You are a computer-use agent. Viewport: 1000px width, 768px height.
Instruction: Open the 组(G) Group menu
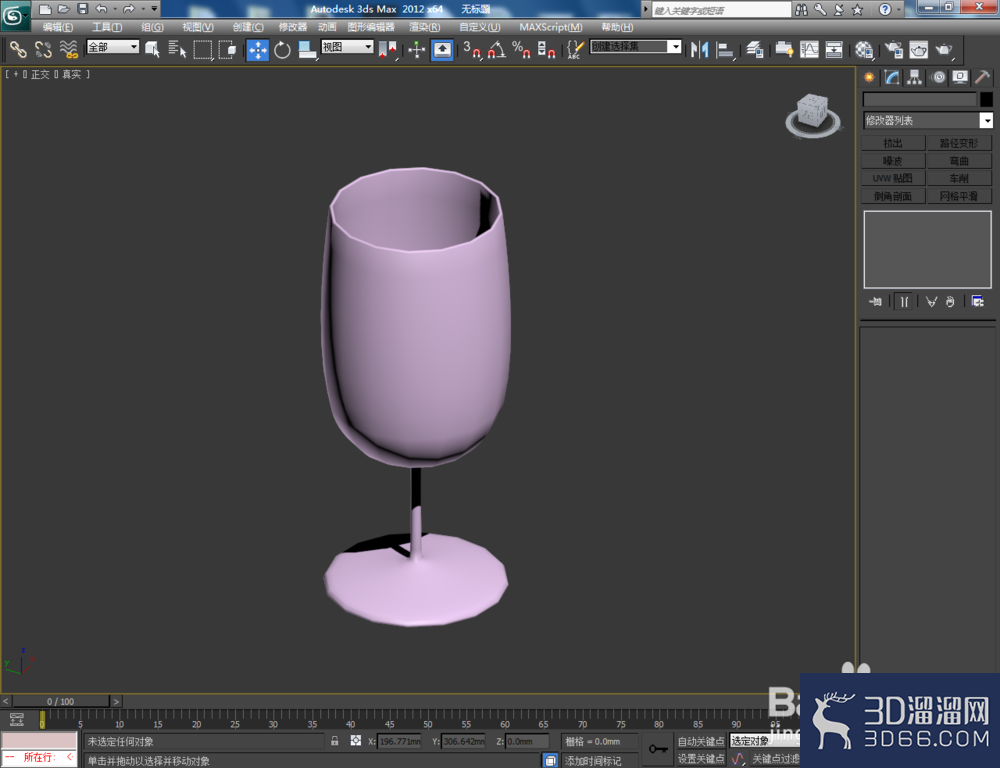coord(152,27)
